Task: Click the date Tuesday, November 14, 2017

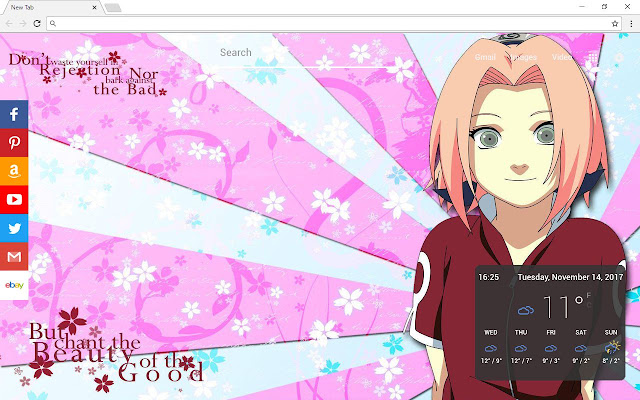Action: click(x=570, y=277)
